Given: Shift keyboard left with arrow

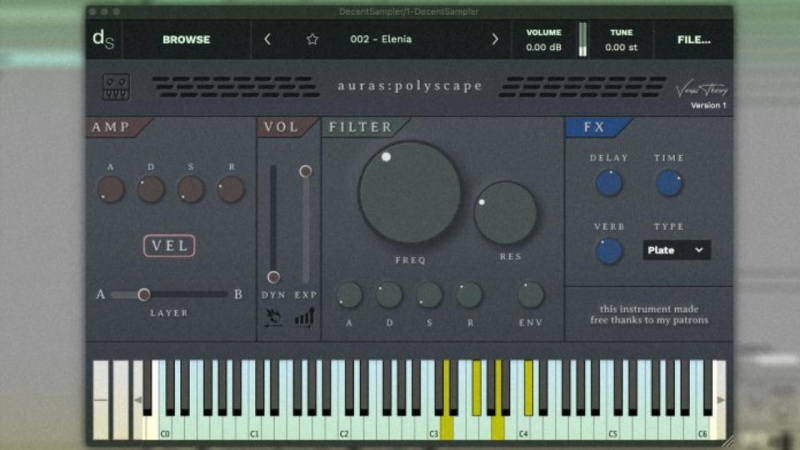Looking at the screenshot, I should (x=137, y=401).
